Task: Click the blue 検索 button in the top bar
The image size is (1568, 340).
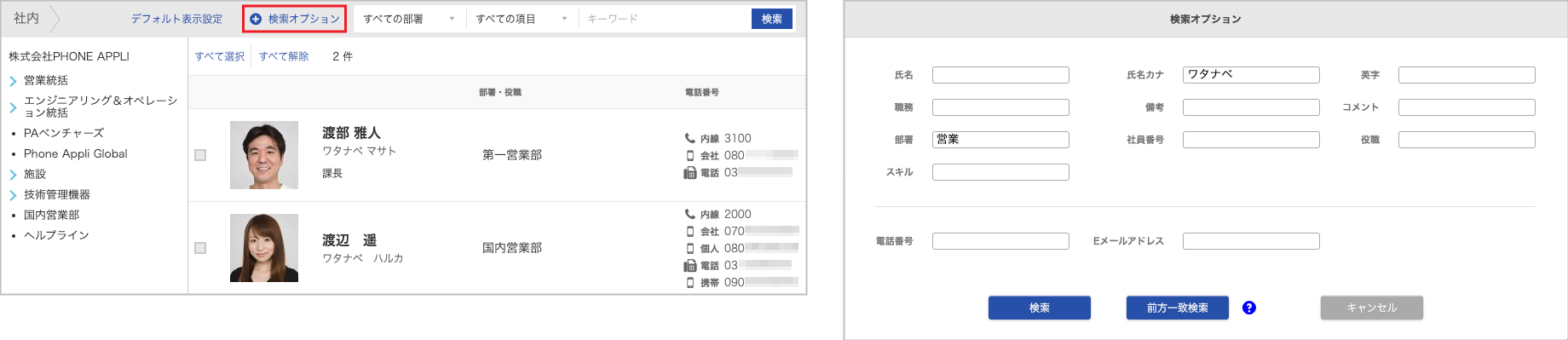Action: tap(772, 19)
